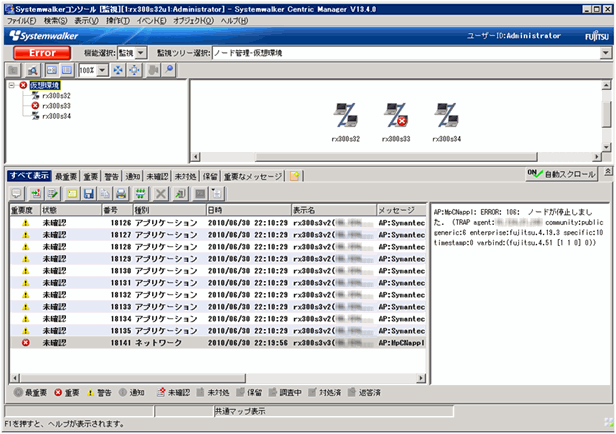The image size is (616, 434).
Task: Select rx300s34 in the tree
Action: click(56, 116)
